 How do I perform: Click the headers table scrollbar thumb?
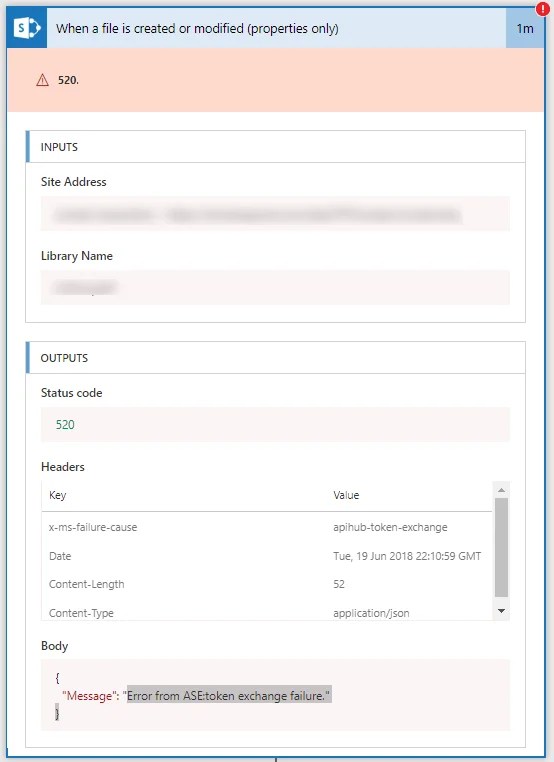[502, 547]
